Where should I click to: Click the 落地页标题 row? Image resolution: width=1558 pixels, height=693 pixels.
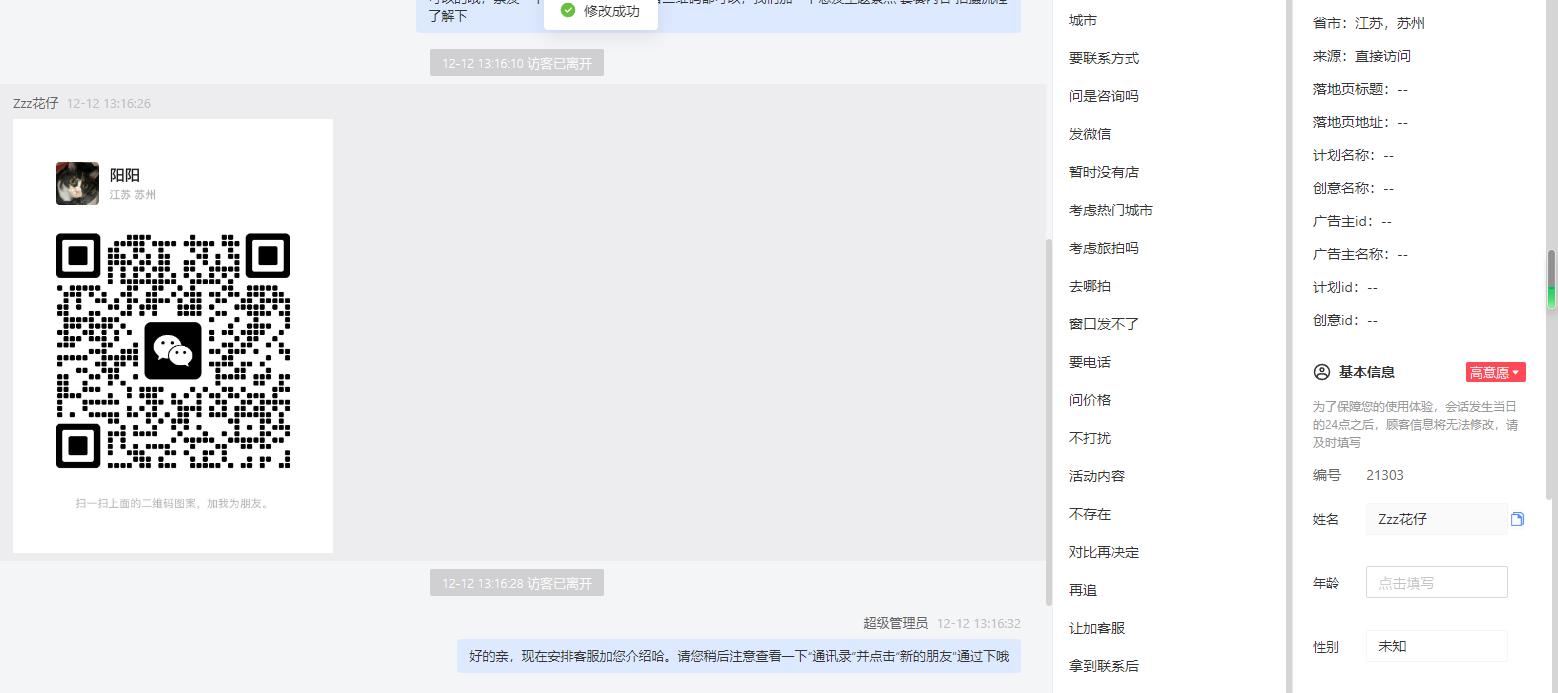pos(1360,89)
